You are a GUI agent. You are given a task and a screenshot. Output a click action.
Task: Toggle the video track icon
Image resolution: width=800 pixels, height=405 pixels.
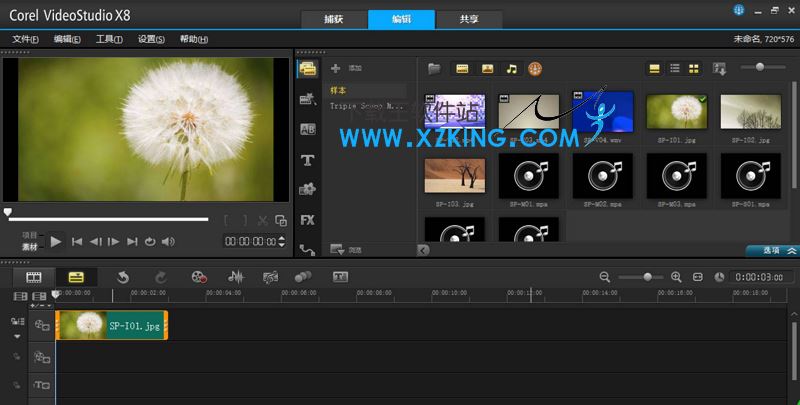point(42,324)
